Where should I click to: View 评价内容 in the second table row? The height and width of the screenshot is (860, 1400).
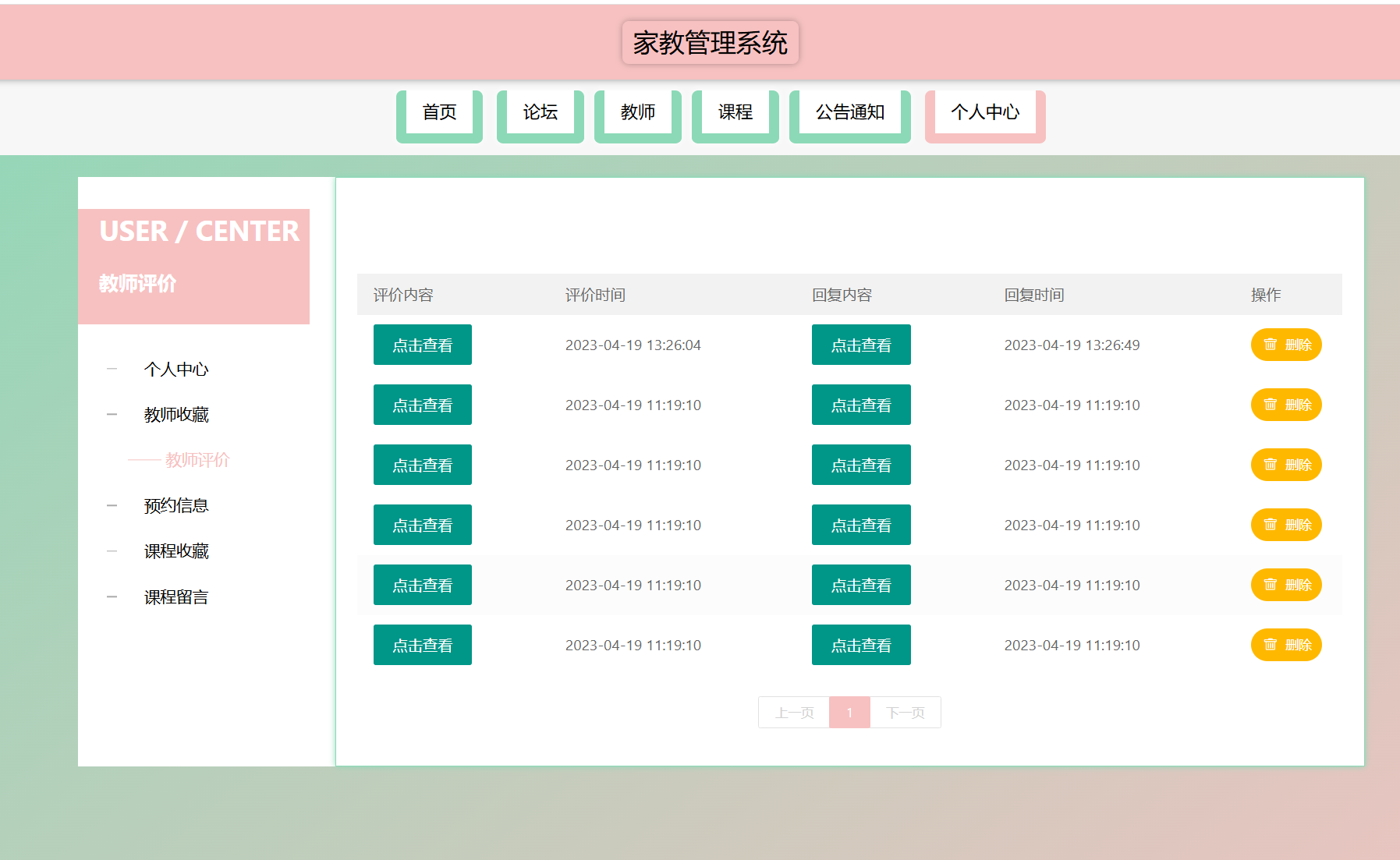[423, 405]
